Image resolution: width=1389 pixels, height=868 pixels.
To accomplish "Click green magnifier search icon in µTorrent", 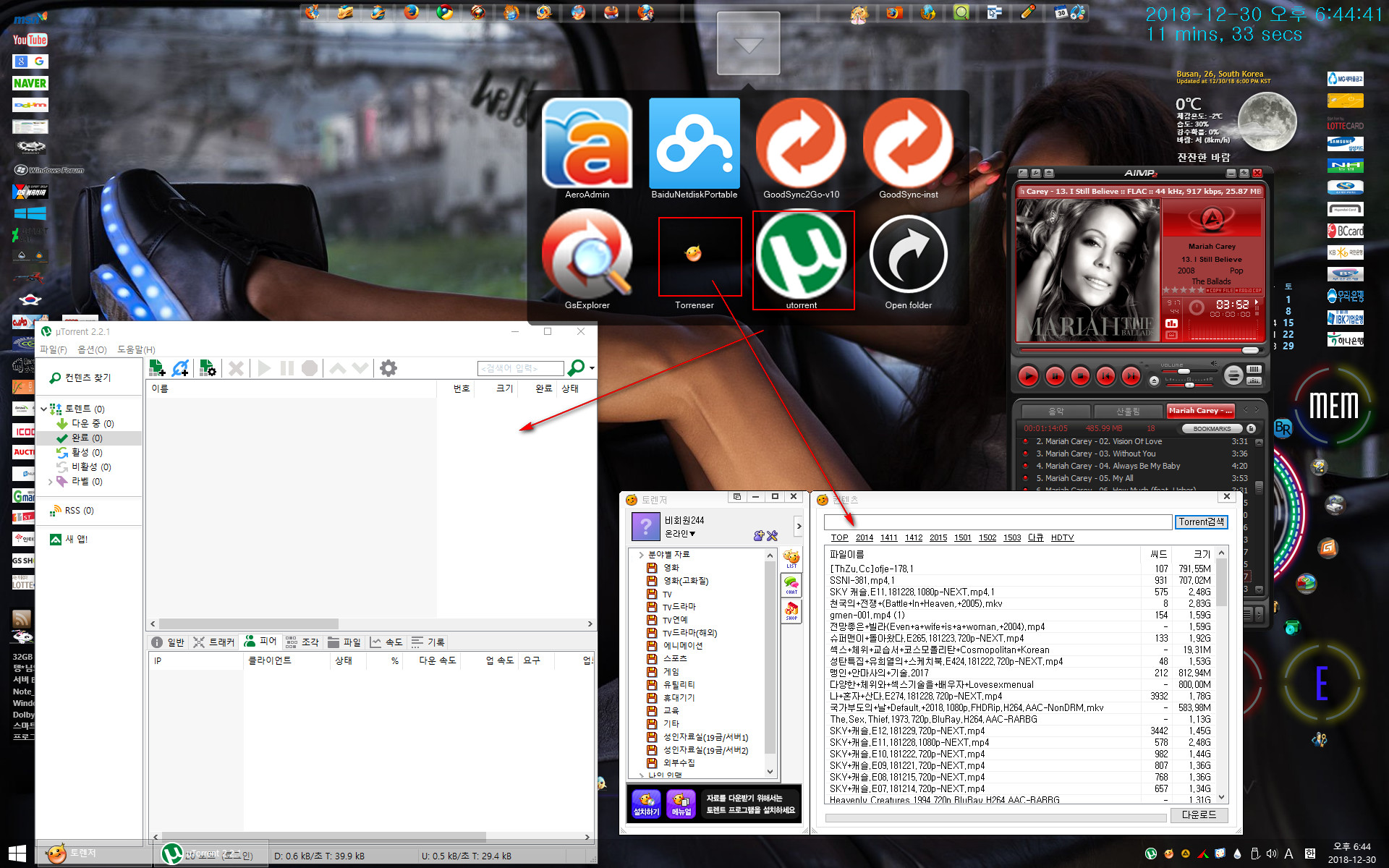I will pyautogui.click(x=577, y=368).
